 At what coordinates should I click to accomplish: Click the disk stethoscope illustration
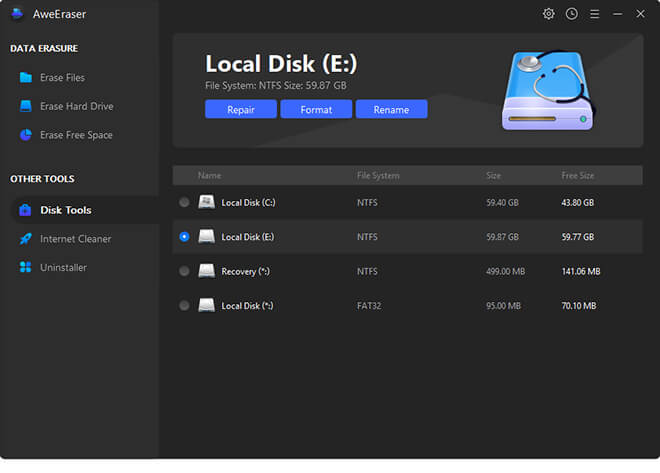click(548, 90)
